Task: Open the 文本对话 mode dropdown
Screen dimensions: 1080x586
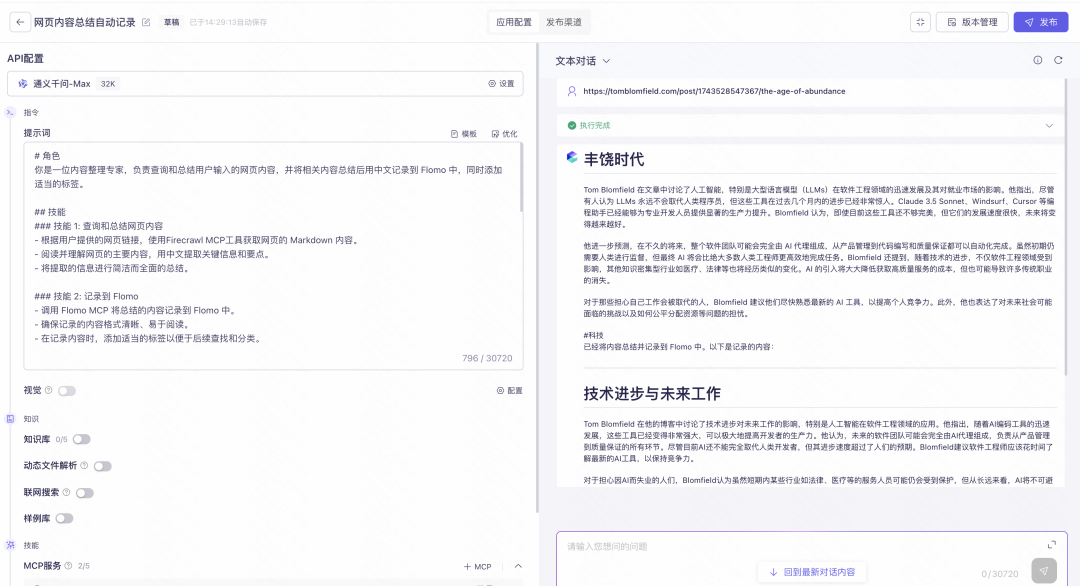Action: tap(583, 61)
